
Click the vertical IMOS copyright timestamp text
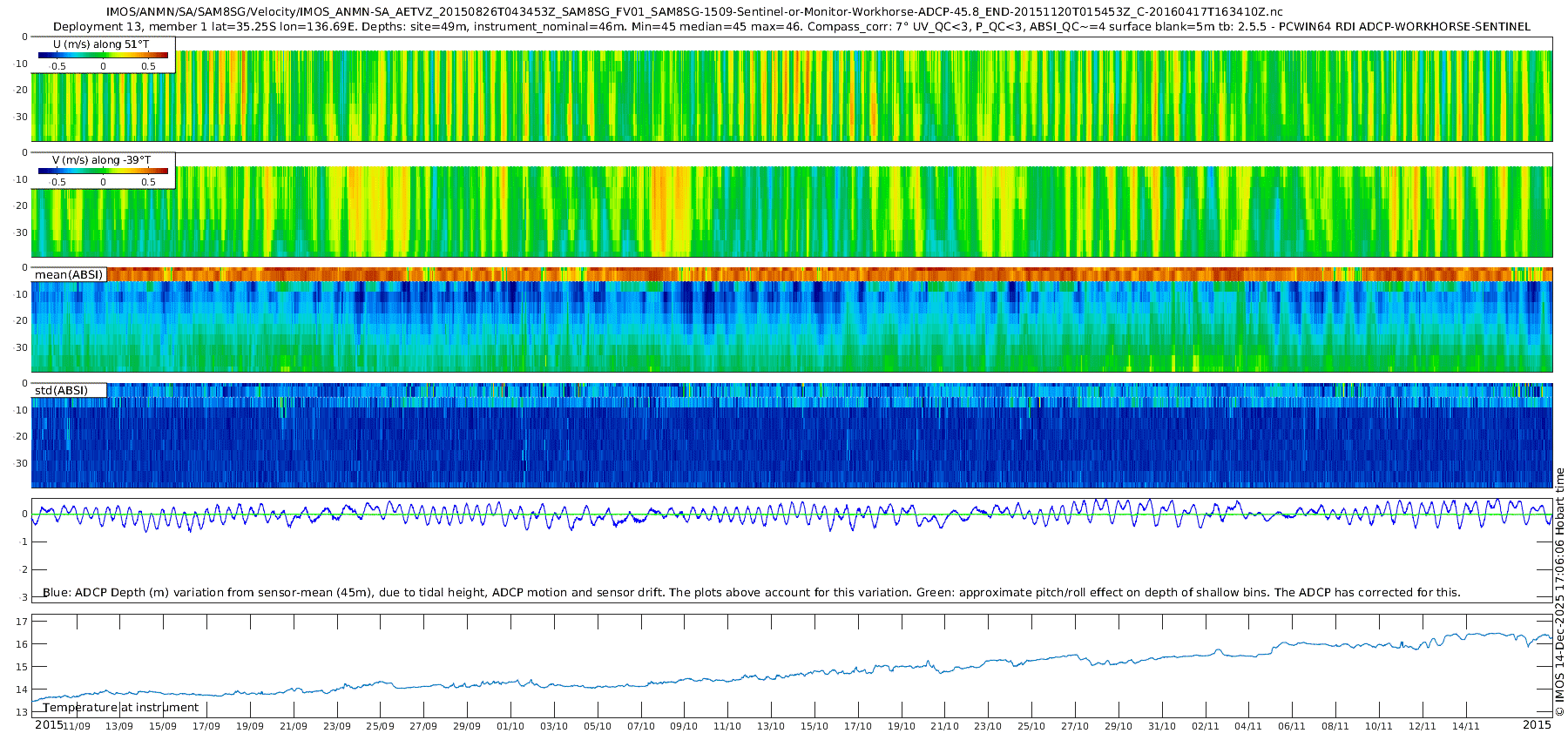[x=1560, y=592]
